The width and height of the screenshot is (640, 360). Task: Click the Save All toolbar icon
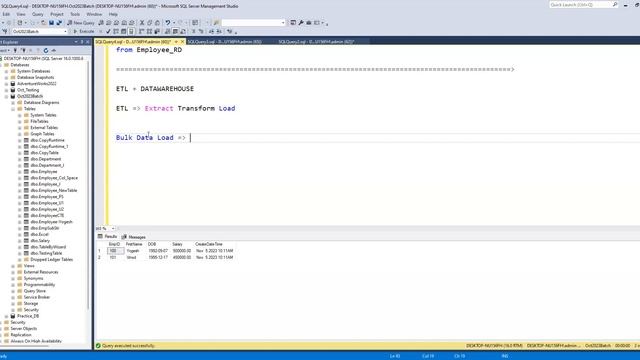tap(59, 23)
